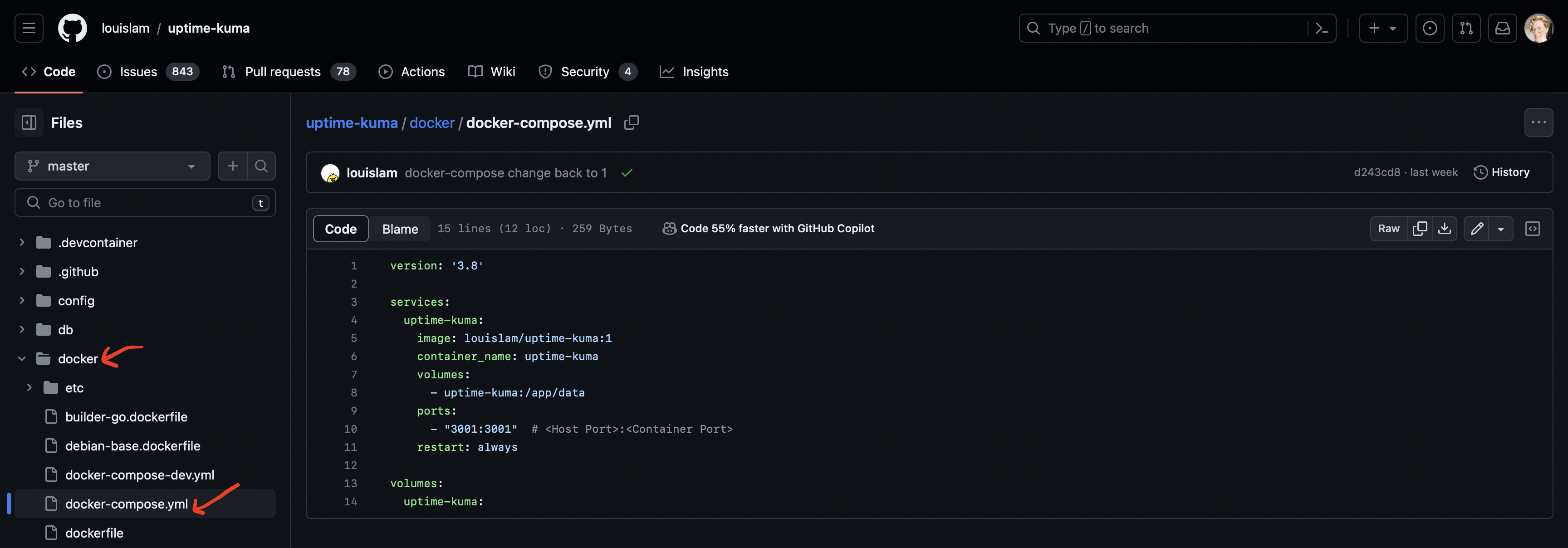Open the symbols panel icon
The width and height of the screenshot is (1568, 548).
1532,228
